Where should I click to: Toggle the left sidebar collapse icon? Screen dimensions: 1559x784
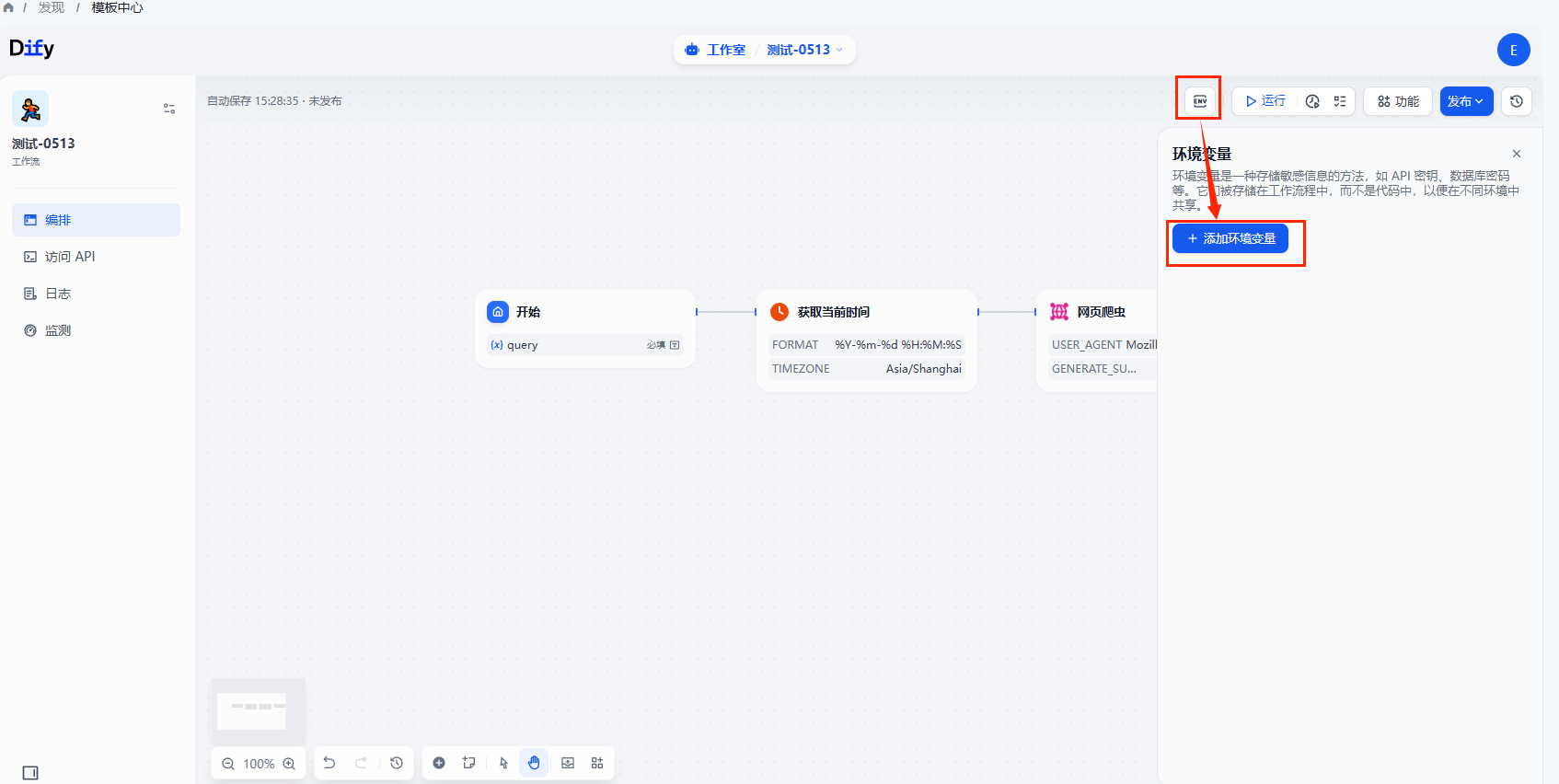30,773
